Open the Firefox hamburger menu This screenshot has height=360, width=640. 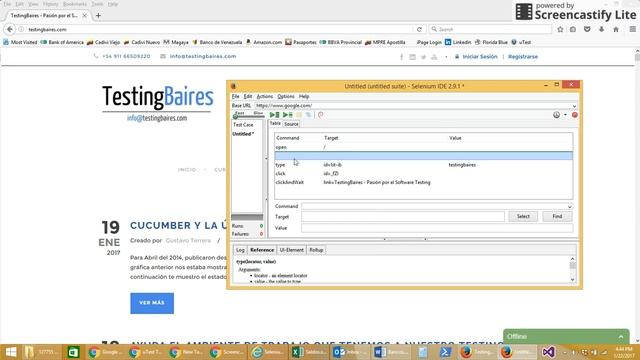(x=633, y=29)
